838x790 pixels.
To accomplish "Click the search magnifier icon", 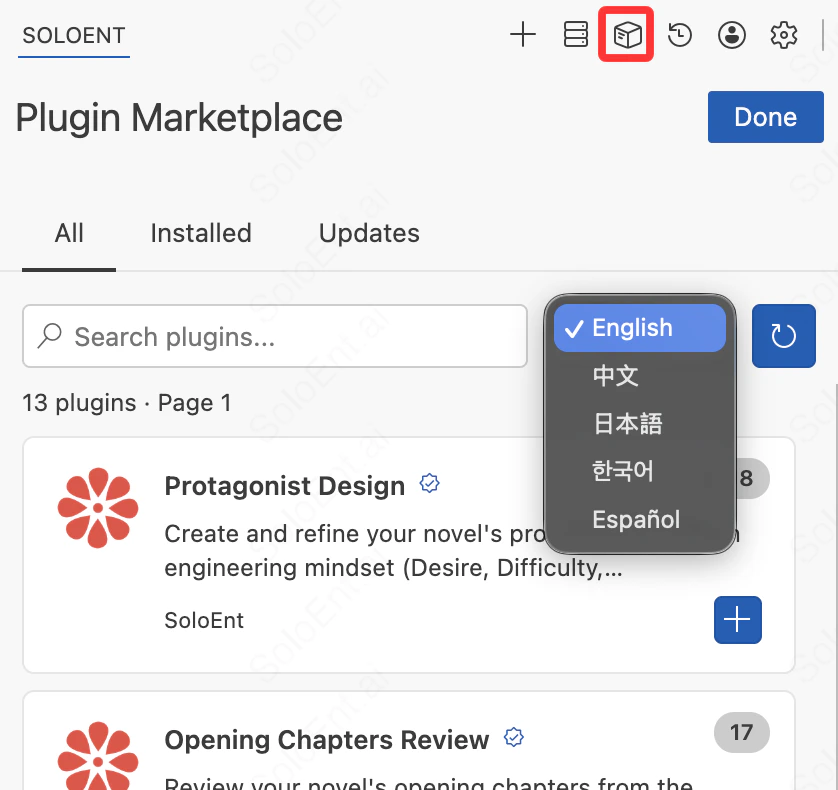I will coord(50,336).
